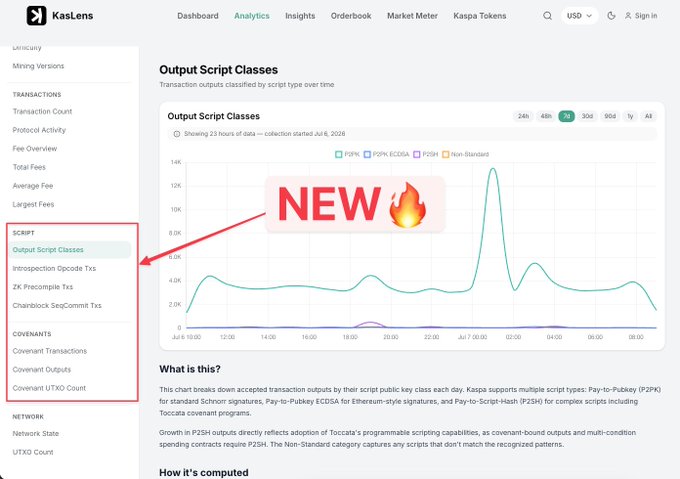Select the 7d time range
Screen dimensions: 680x479
[566, 116]
